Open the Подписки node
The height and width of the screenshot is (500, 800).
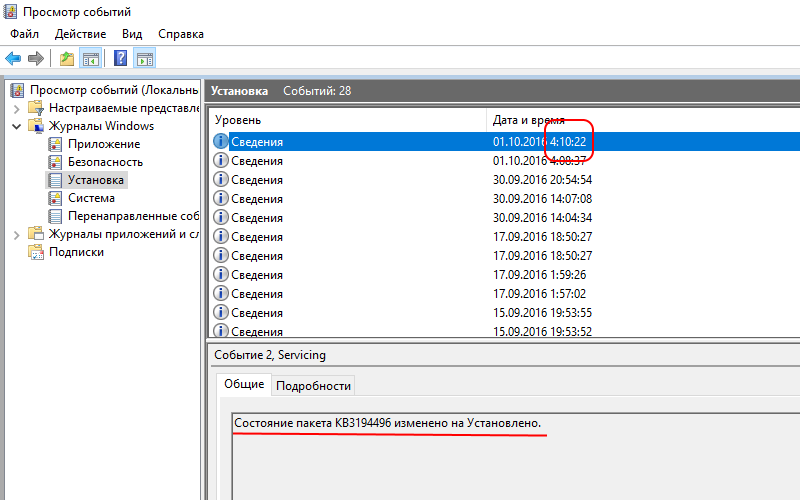pyautogui.click(x=76, y=252)
